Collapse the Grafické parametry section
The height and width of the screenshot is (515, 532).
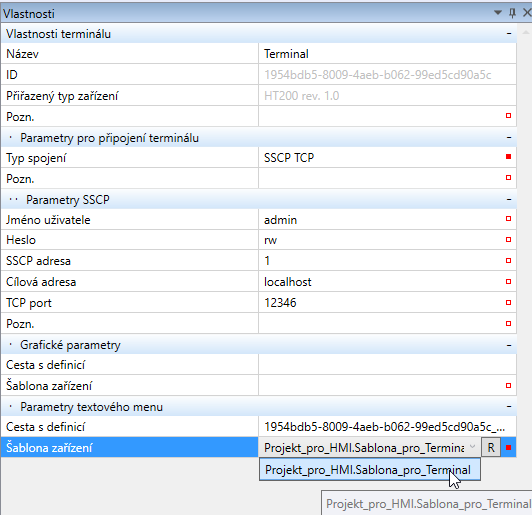[x=509, y=345]
